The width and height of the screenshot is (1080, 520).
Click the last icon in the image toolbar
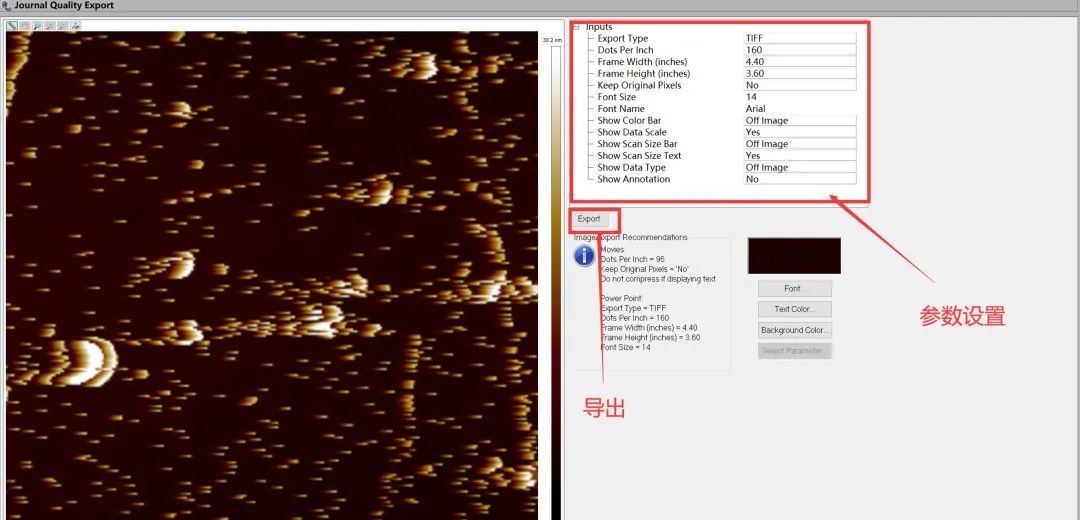point(75,25)
